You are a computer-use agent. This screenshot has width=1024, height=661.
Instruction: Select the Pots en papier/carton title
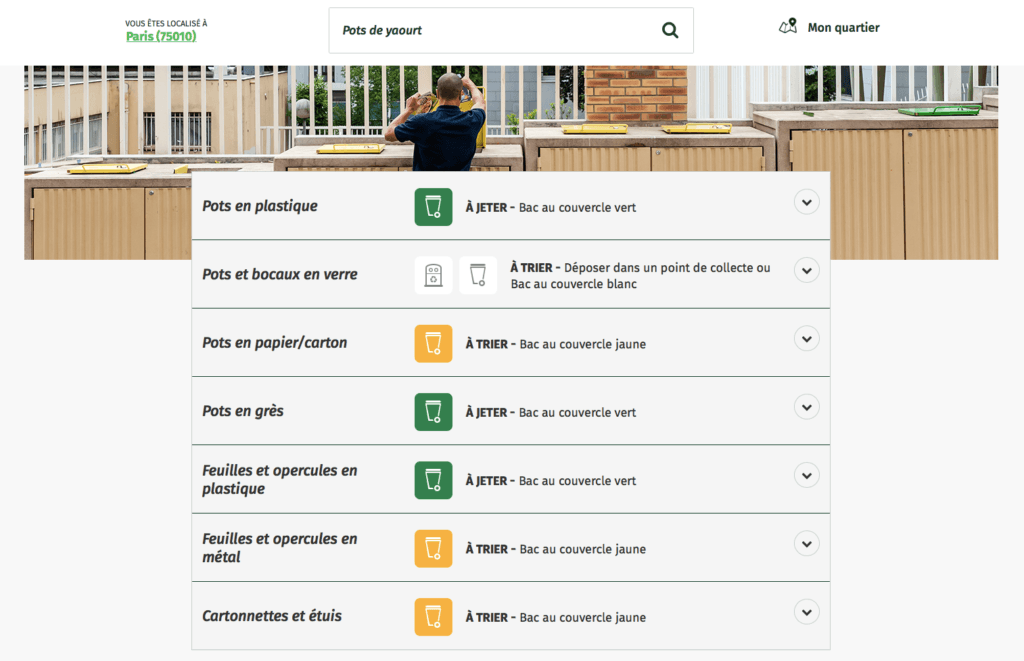[x=274, y=343]
